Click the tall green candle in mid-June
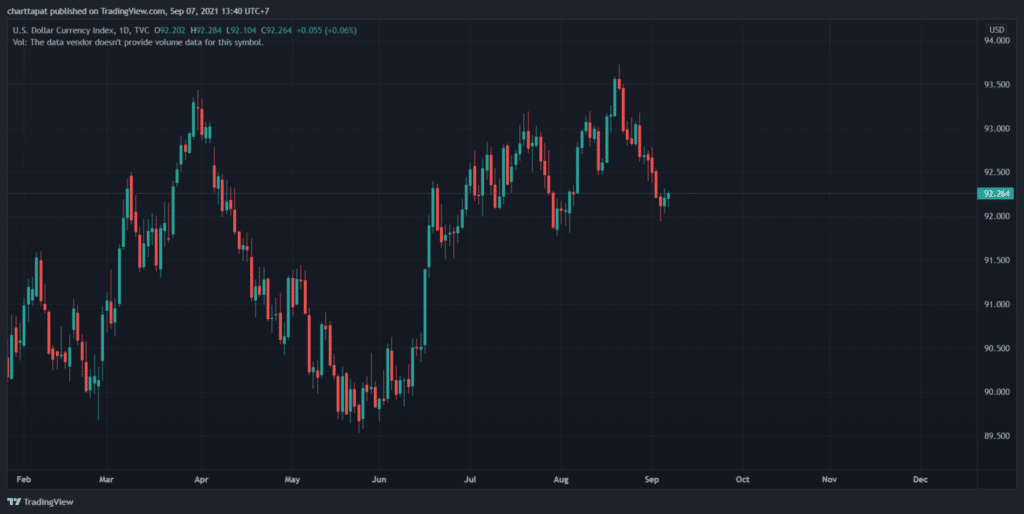The width and height of the screenshot is (1024, 514). point(423,305)
